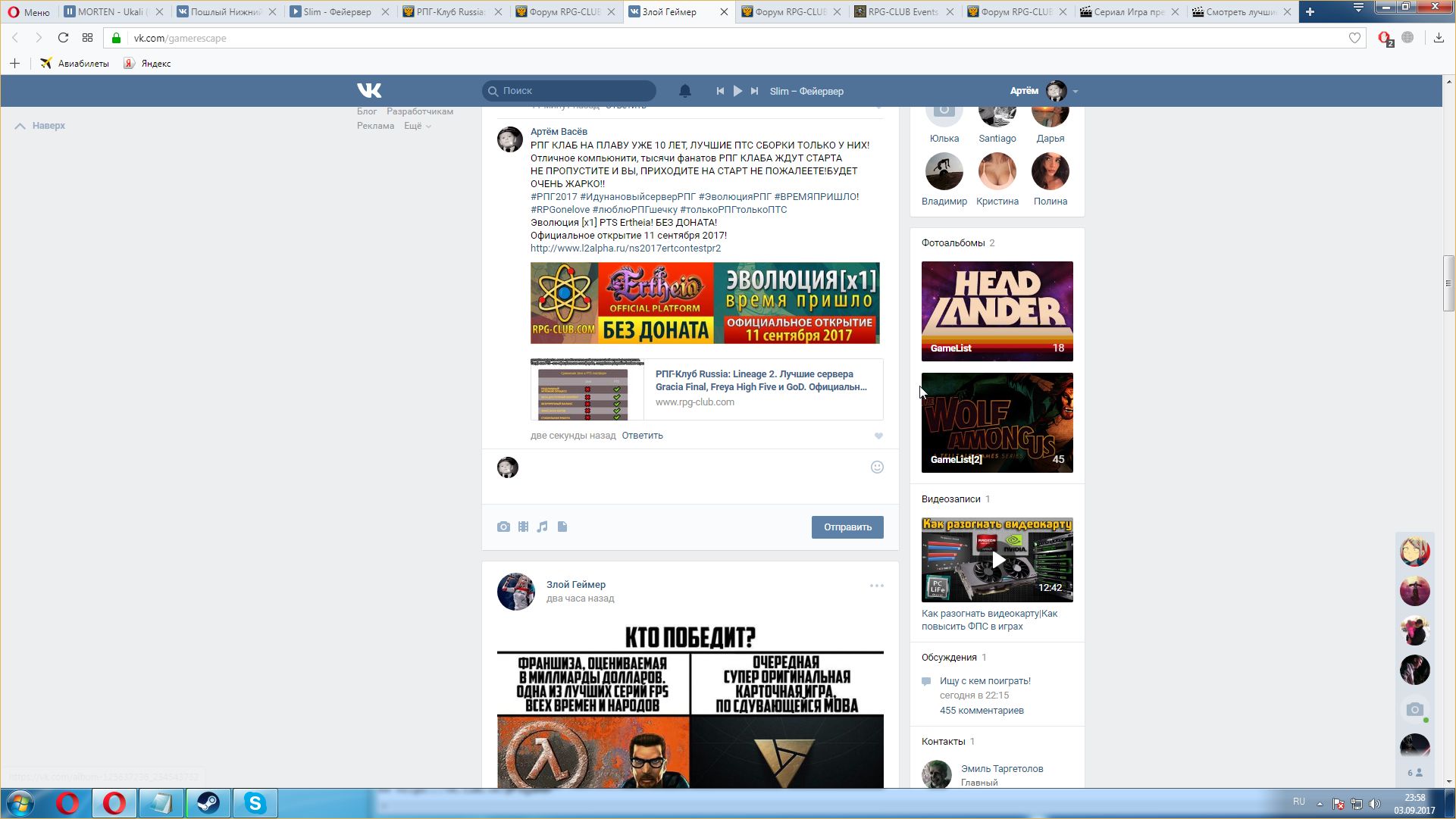Skip to next track in header player

tap(754, 91)
